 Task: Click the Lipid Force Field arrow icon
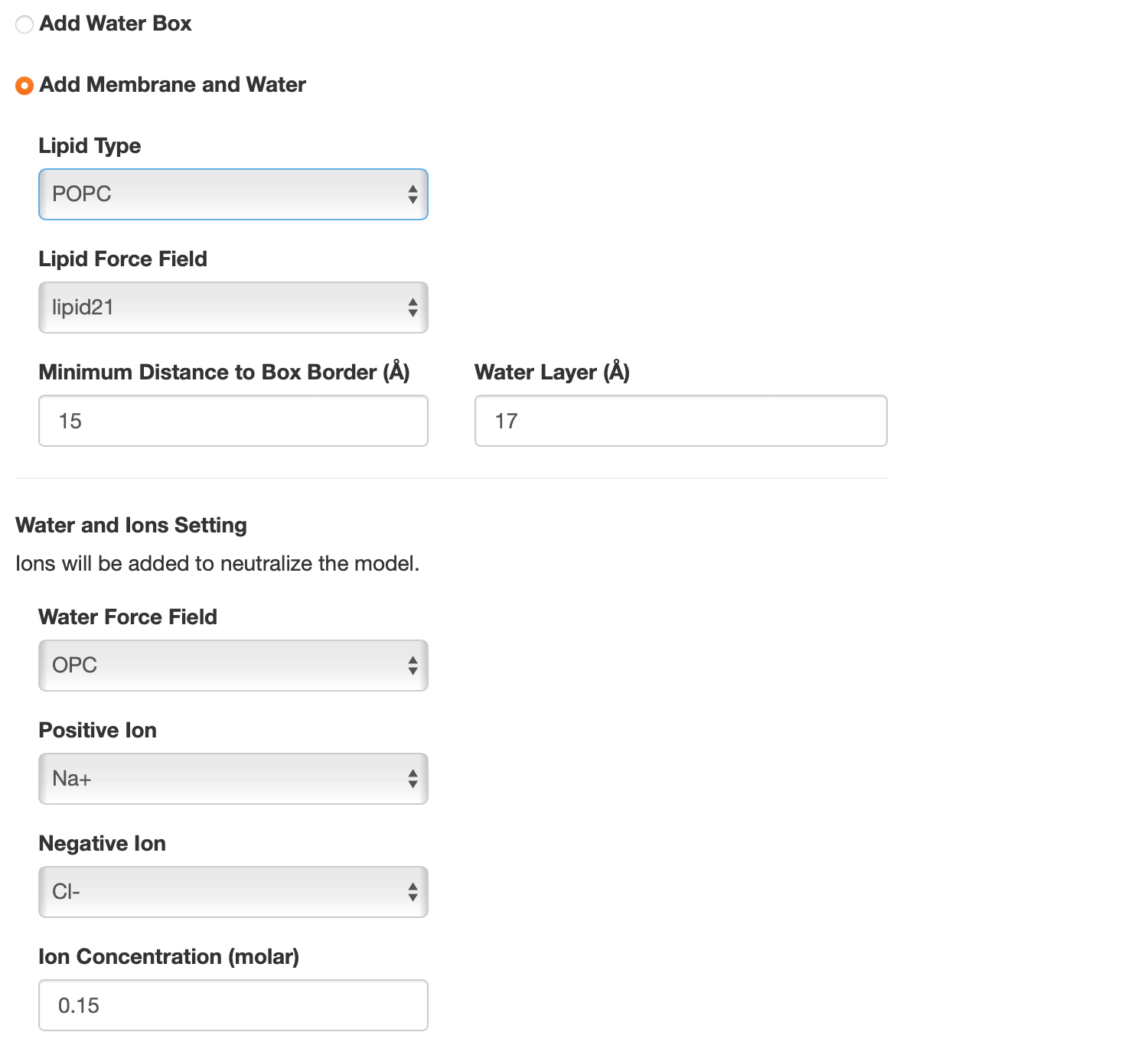413,308
